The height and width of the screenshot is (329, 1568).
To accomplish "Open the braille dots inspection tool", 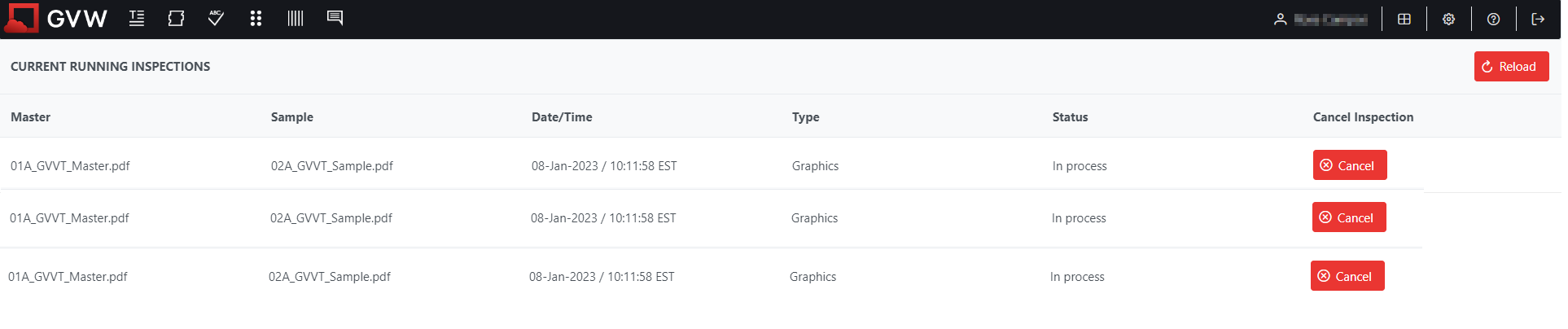I will pos(256,19).
